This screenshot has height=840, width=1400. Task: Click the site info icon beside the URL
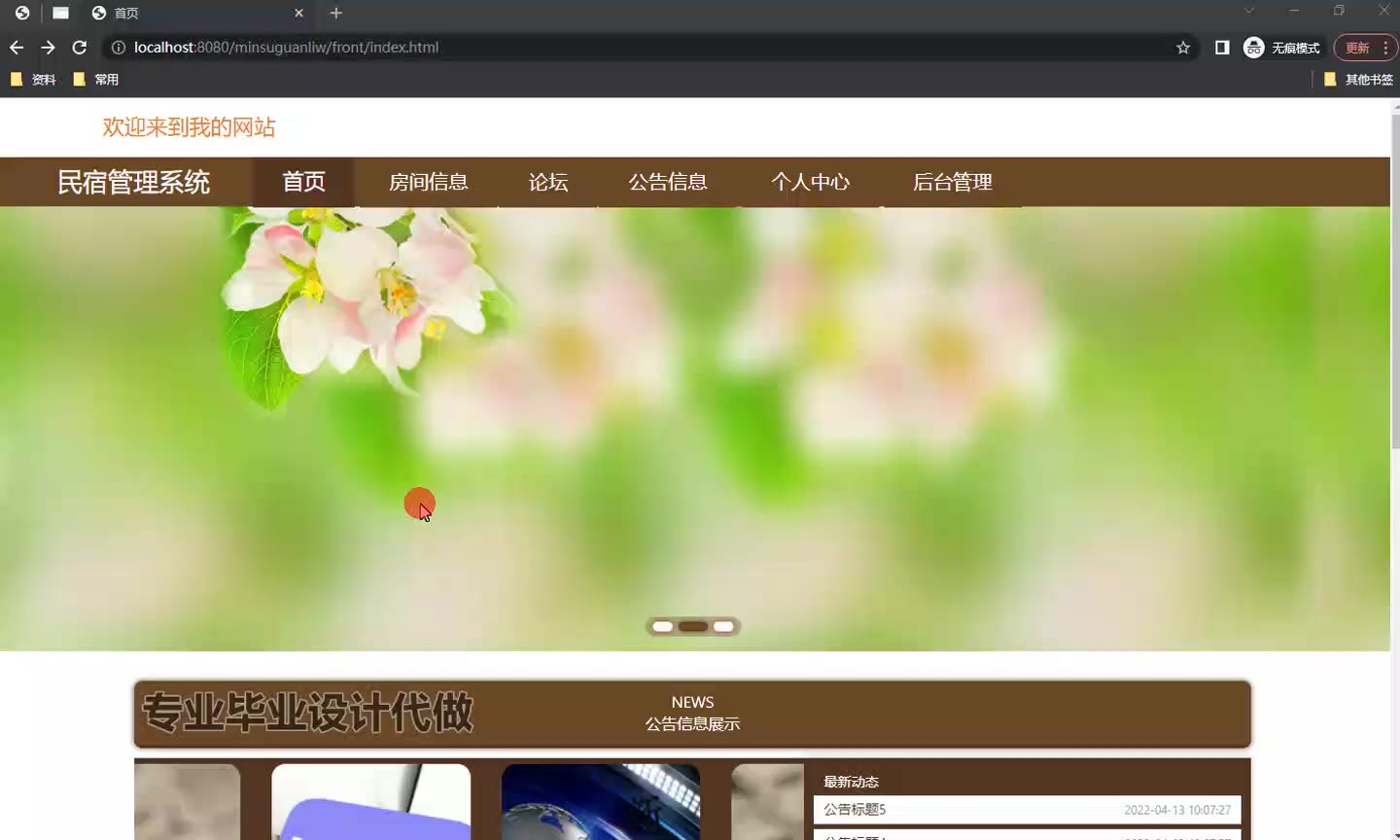pos(118,48)
